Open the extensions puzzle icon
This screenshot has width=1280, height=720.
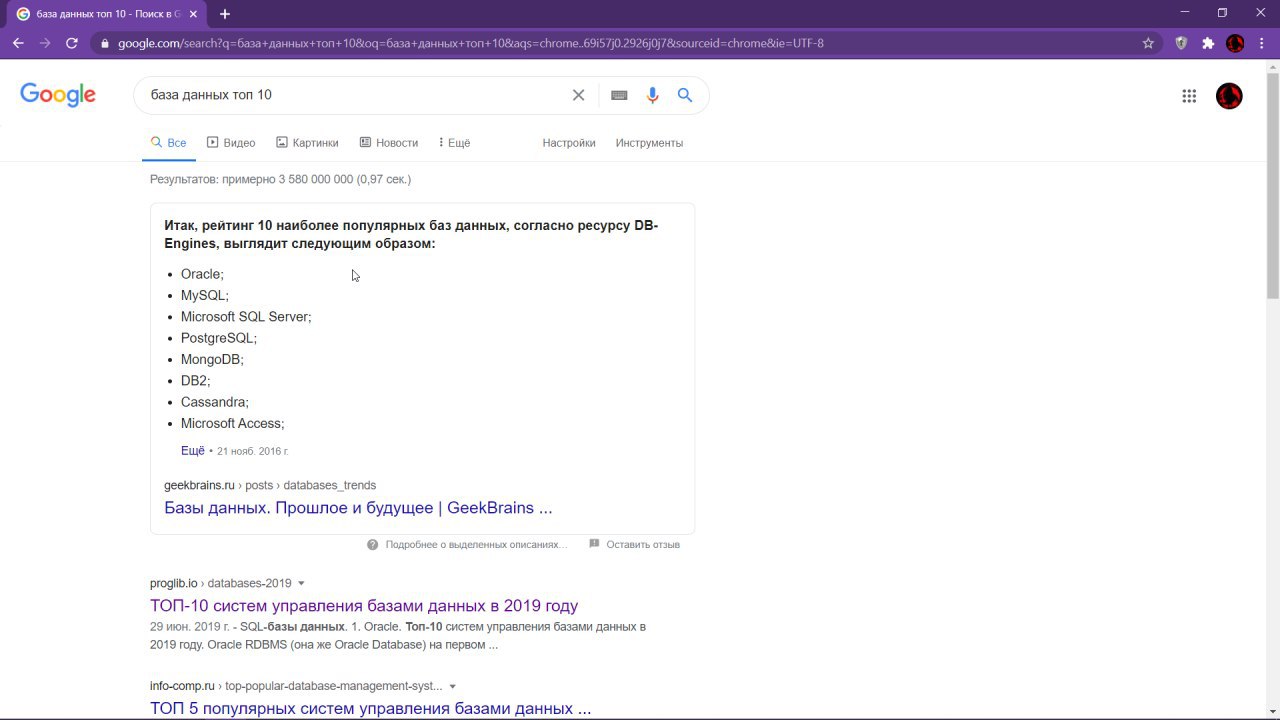[1208, 43]
